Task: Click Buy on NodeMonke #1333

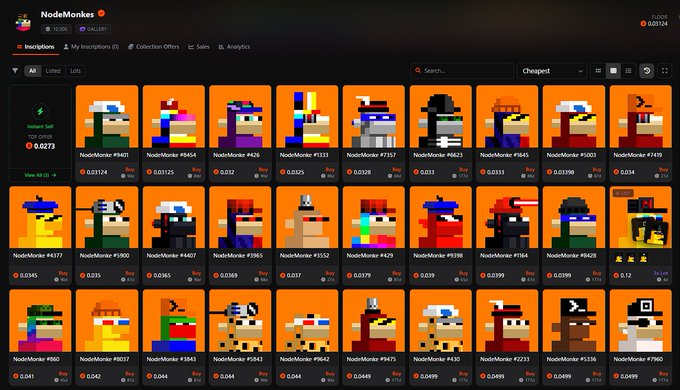Action: [x=330, y=170]
